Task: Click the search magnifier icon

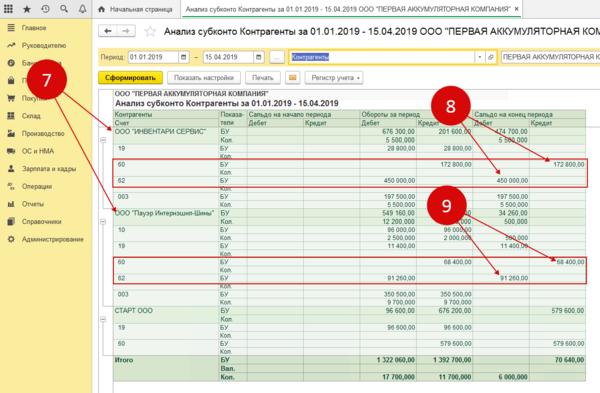Action: click(x=64, y=8)
